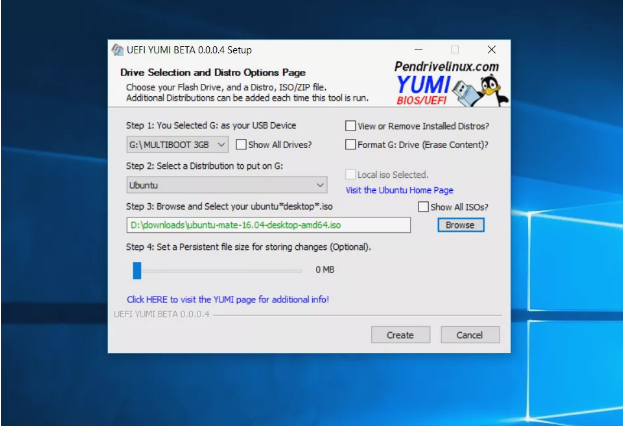623x426 pixels.
Task: Close the YUMI Setup window
Action: 491,50
